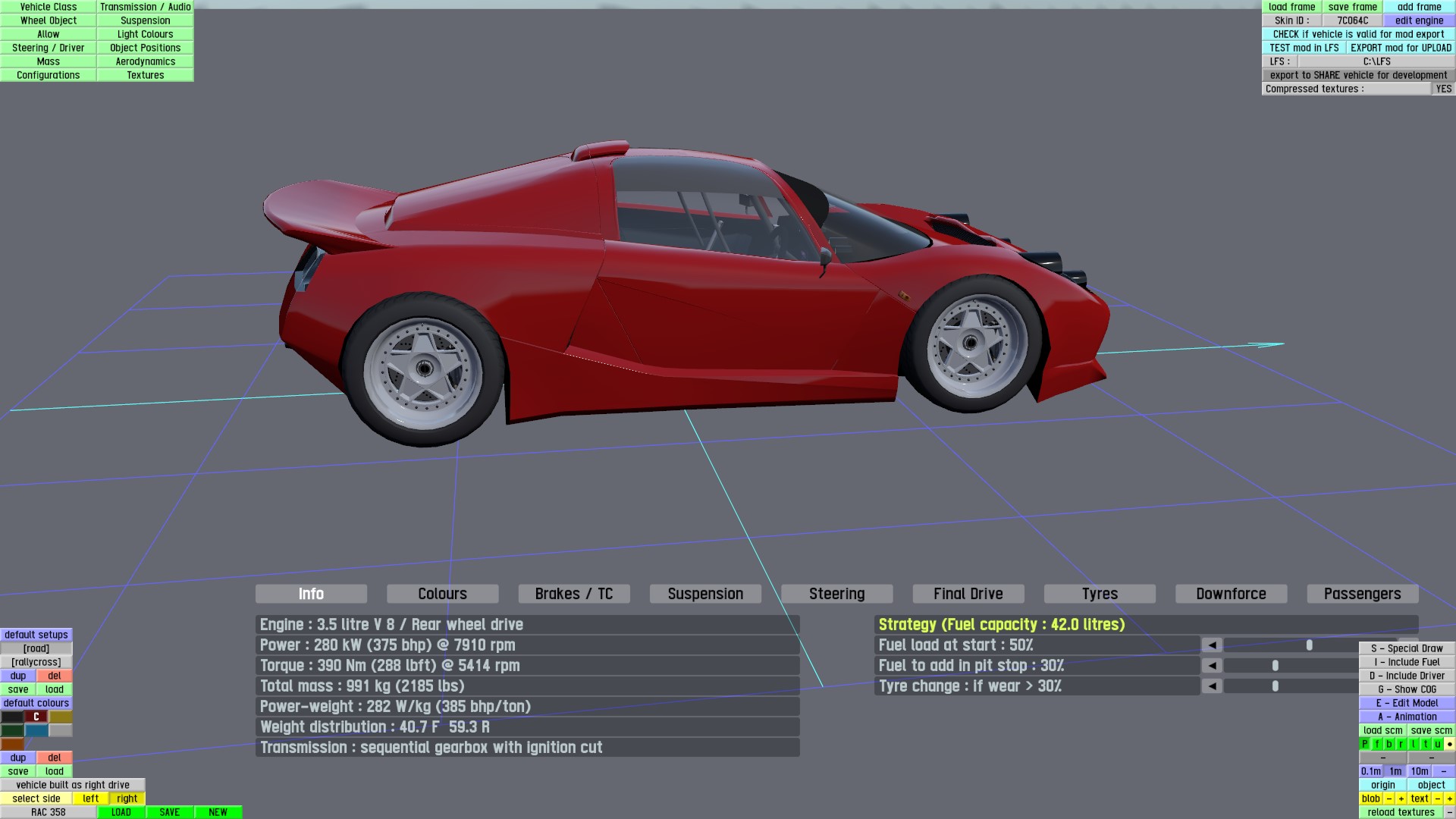
Task: Open the Brakes / TC tab
Action: pos(573,594)
